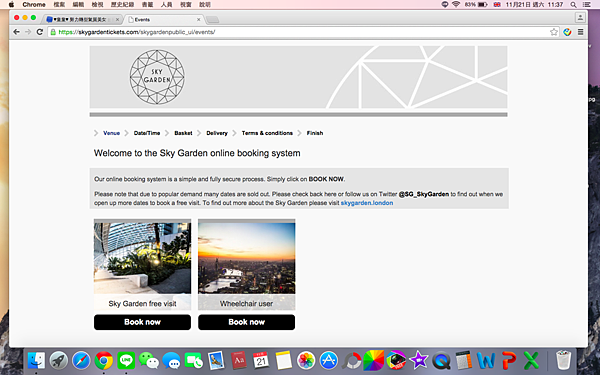
Task: Click the Chrome icon in the dock
Action: pyautogui.click(x=104, y=360)
